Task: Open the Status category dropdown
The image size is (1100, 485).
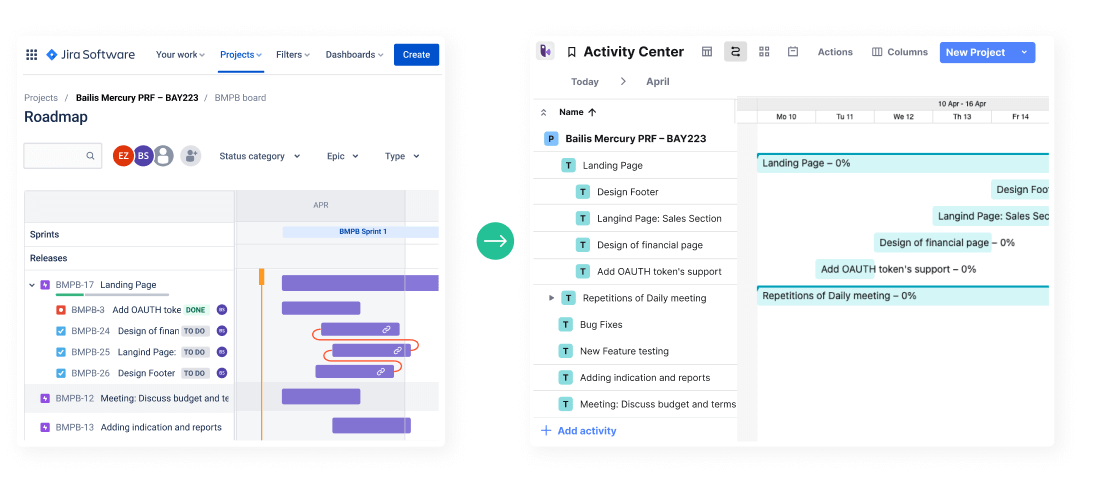Action: pyautogui.click(x=260, y=157)
